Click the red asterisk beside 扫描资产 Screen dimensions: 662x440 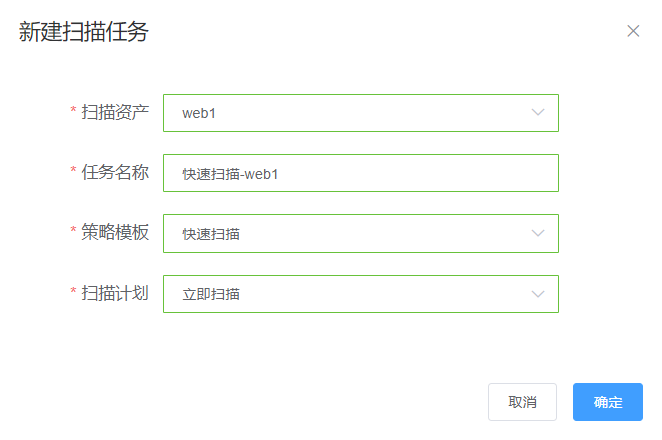(73, 113)
